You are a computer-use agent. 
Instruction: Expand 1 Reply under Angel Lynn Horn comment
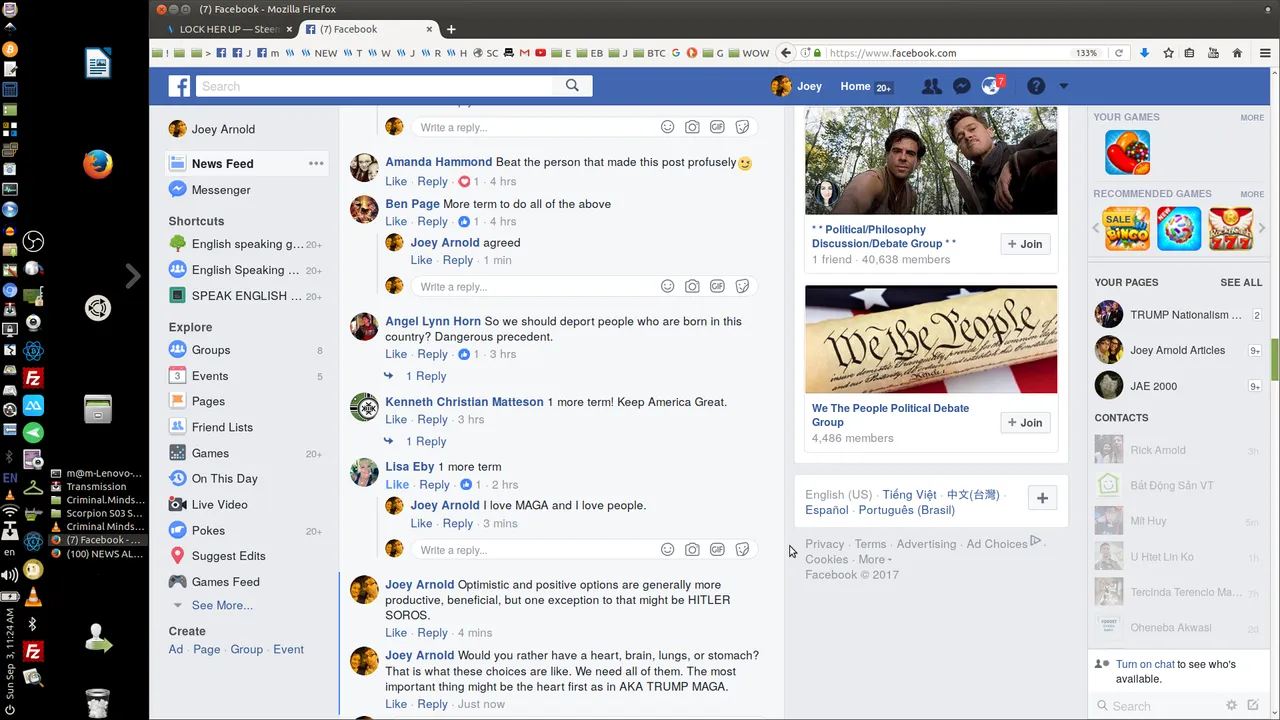(426, 376)
